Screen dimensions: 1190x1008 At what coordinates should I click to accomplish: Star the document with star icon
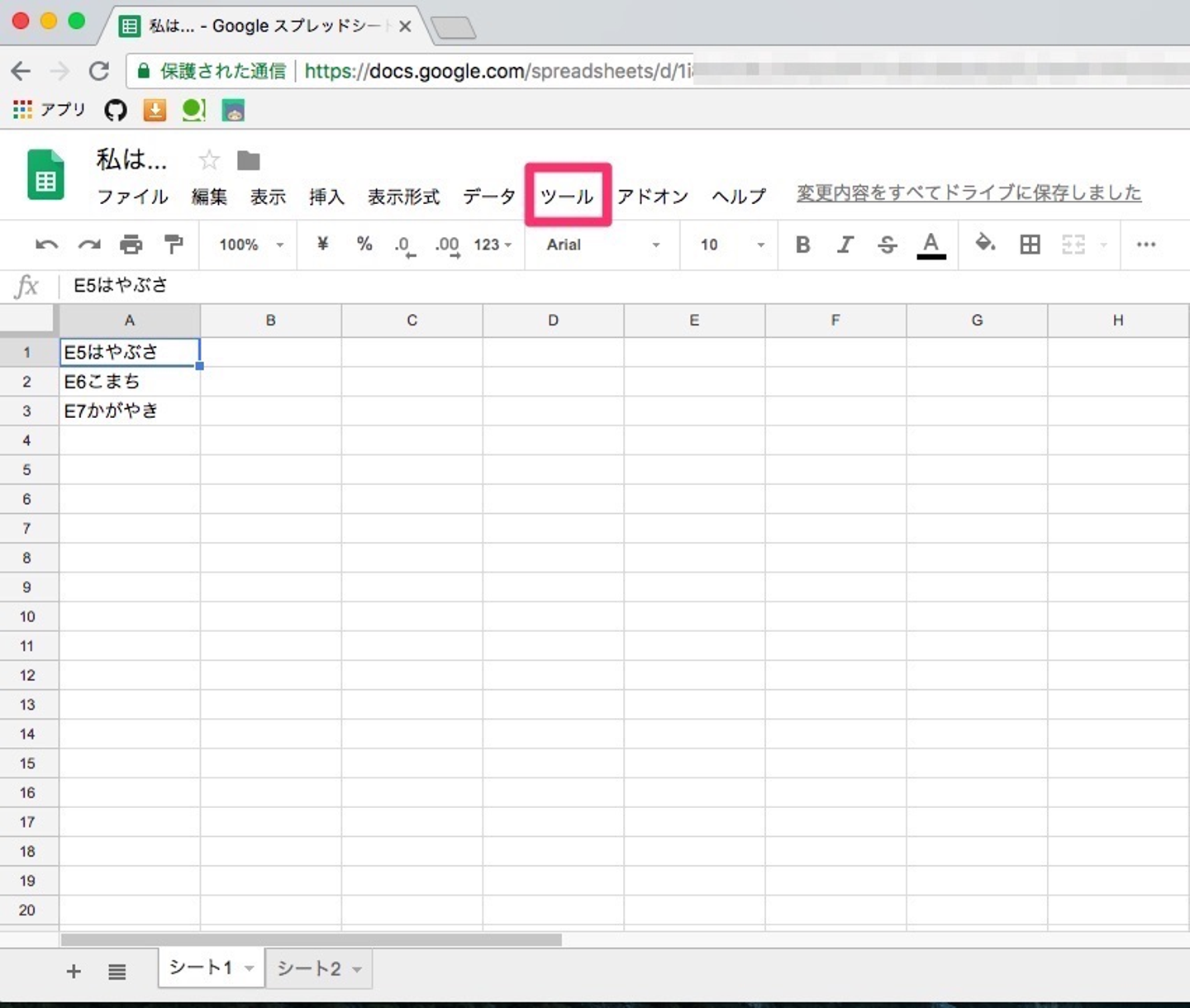coord(209,159)
